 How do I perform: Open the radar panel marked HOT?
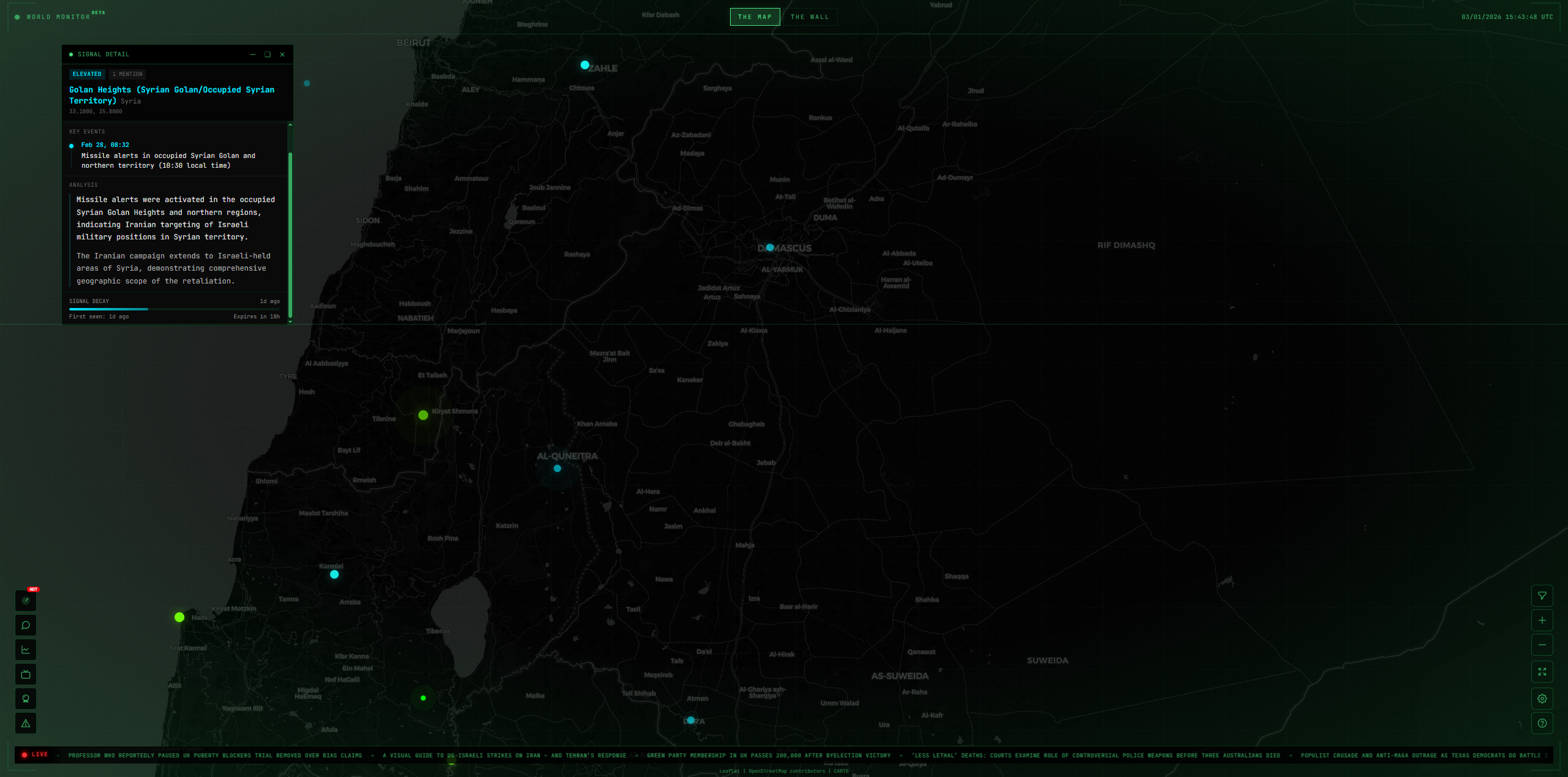26,601
